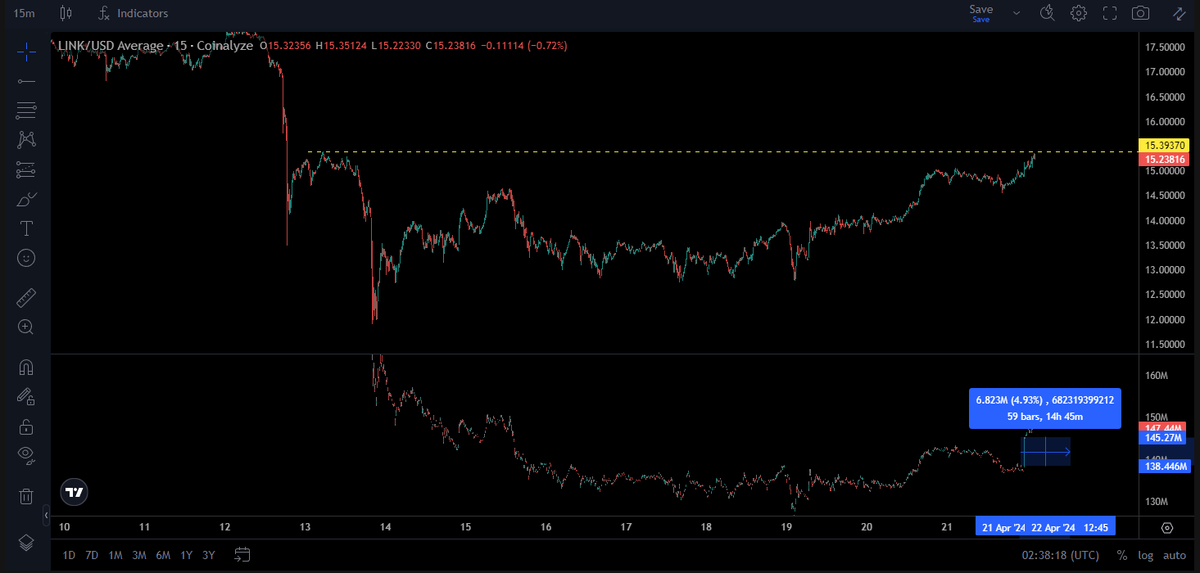Click the TradingView logo on chart

tap(74, 492)
